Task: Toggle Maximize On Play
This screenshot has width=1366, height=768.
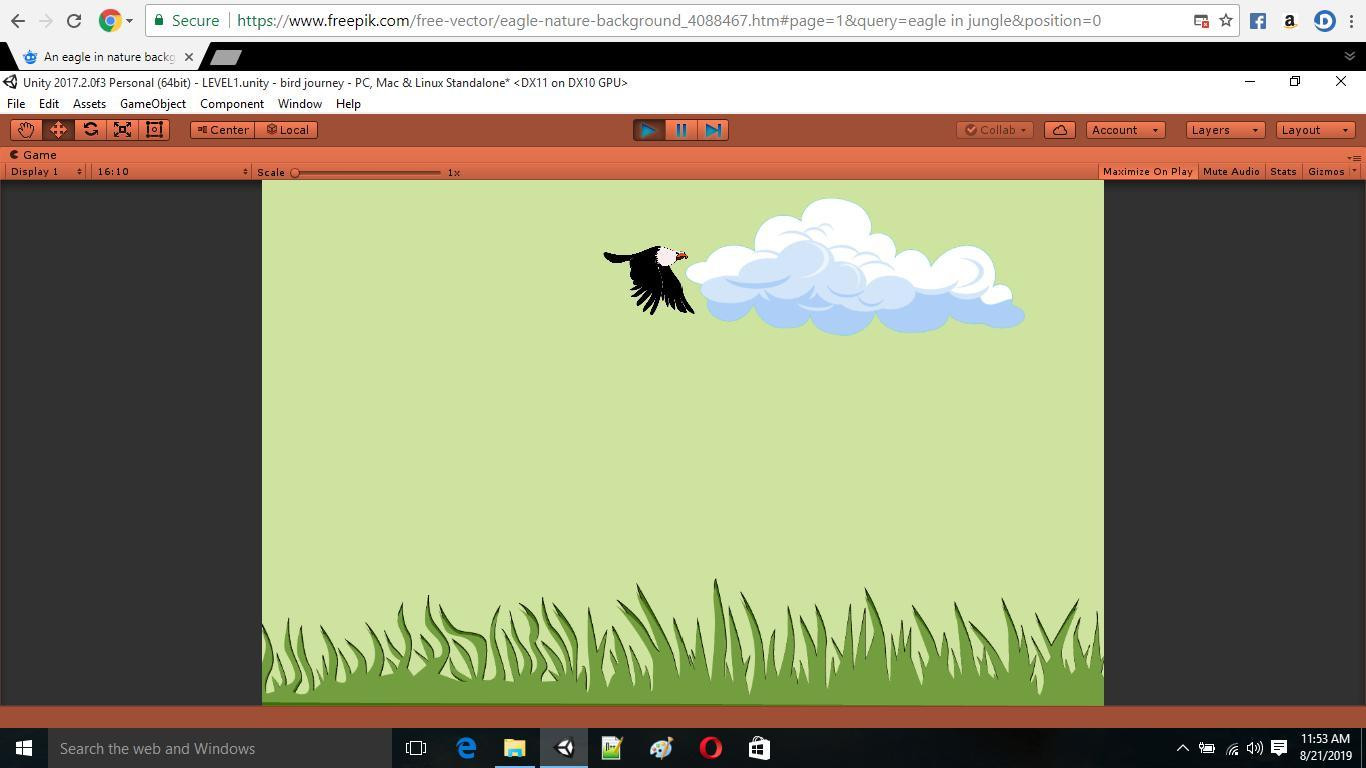Action: click(1147, 172)
